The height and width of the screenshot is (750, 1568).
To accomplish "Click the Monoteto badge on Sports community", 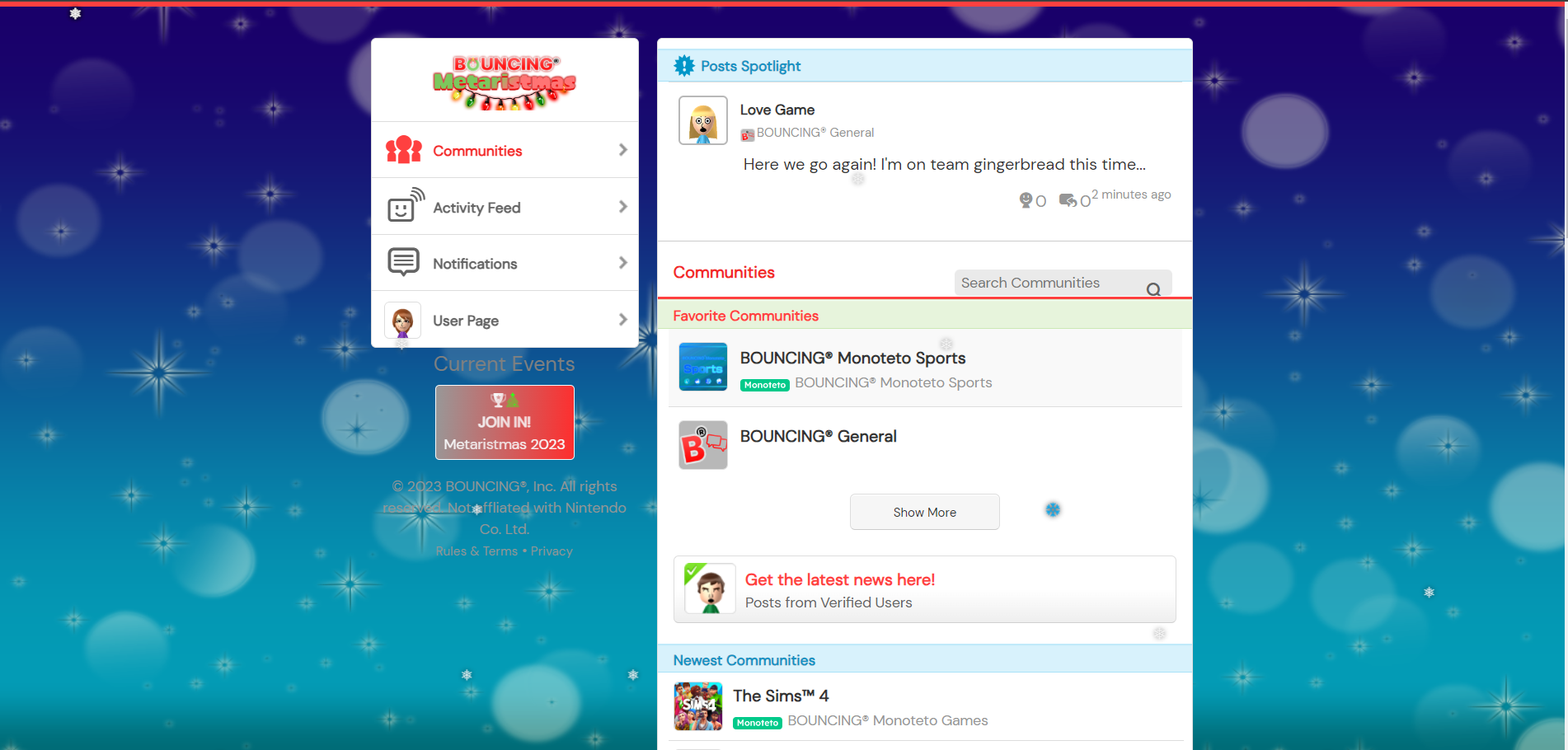I will coord(765,385).
